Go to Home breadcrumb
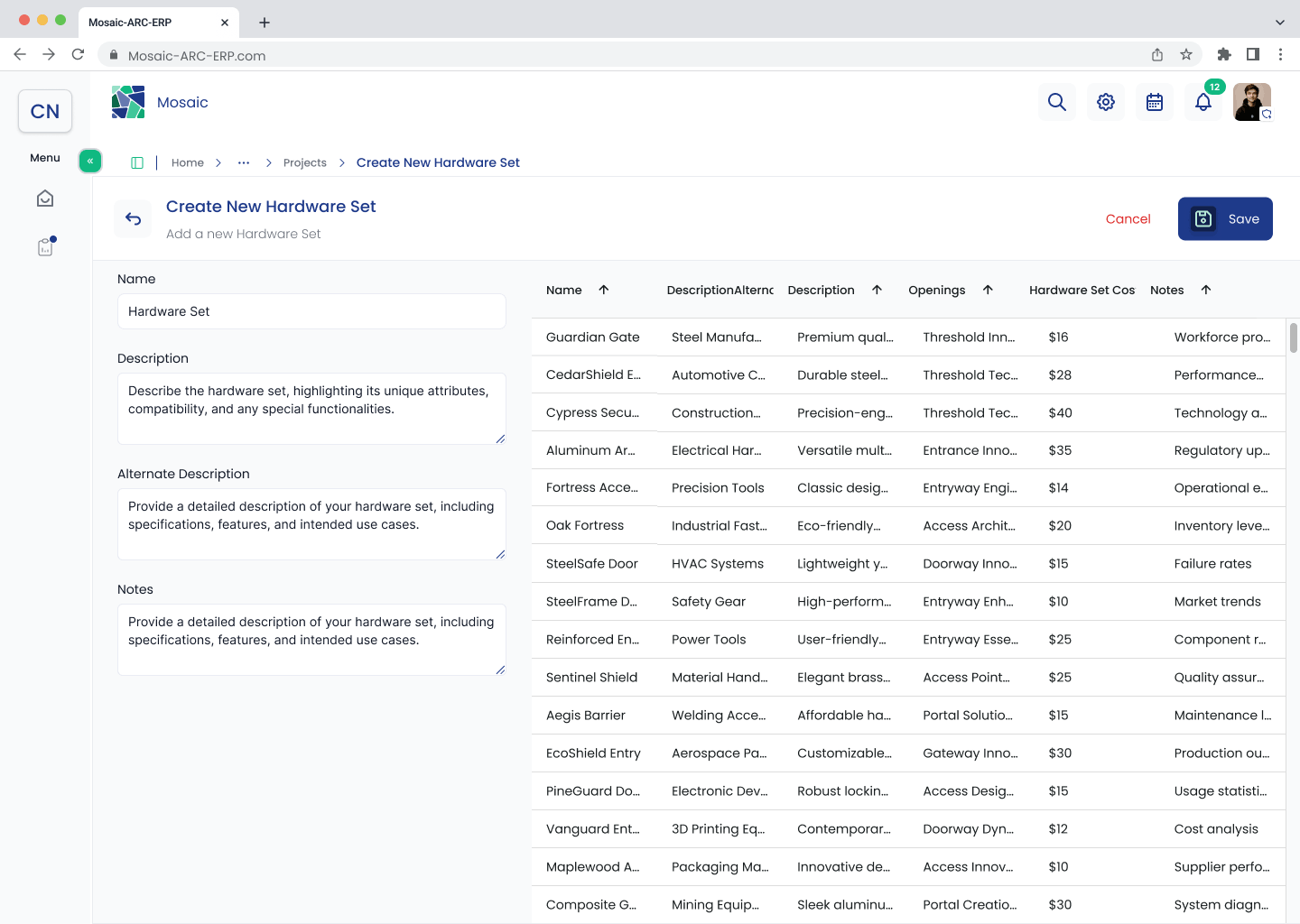 point(188,162)
